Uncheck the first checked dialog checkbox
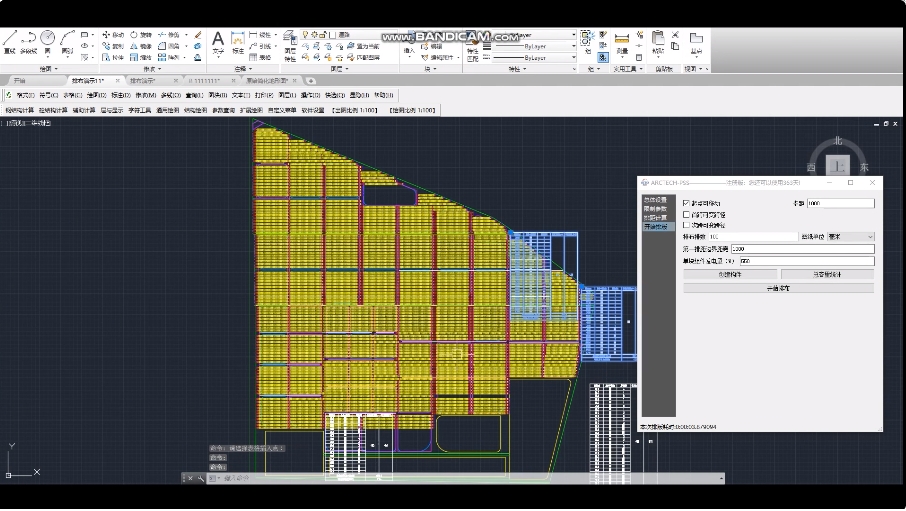Image resolution: width=906 pixels, height=511 pixels. tap(686, 203)
